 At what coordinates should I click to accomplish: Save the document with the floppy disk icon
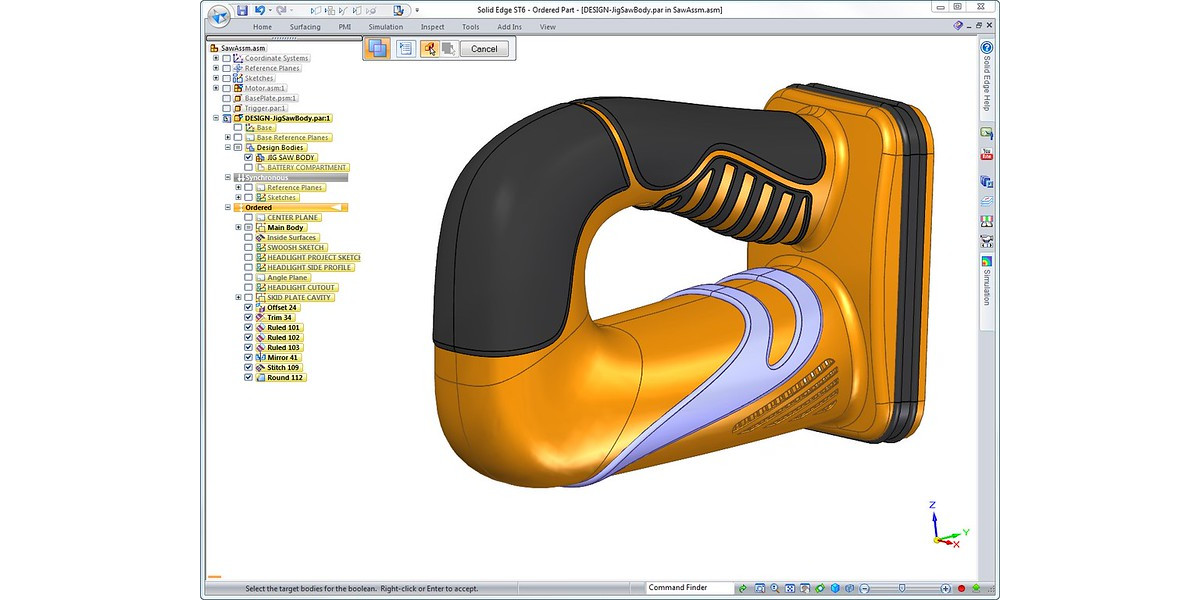(242, 10)
